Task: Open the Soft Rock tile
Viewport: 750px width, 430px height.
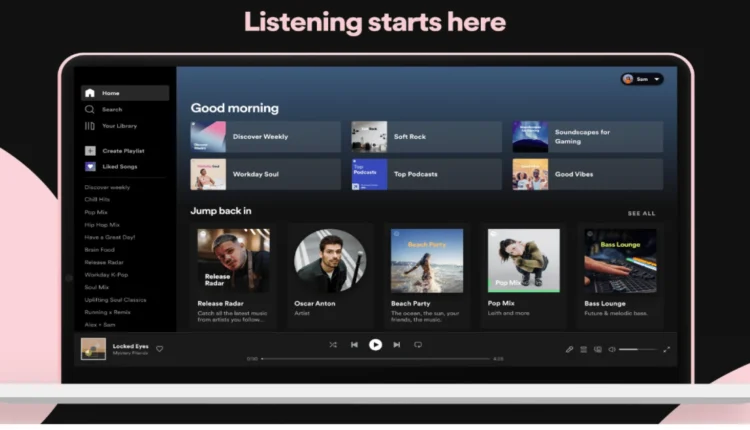Action: click(427, 137)
